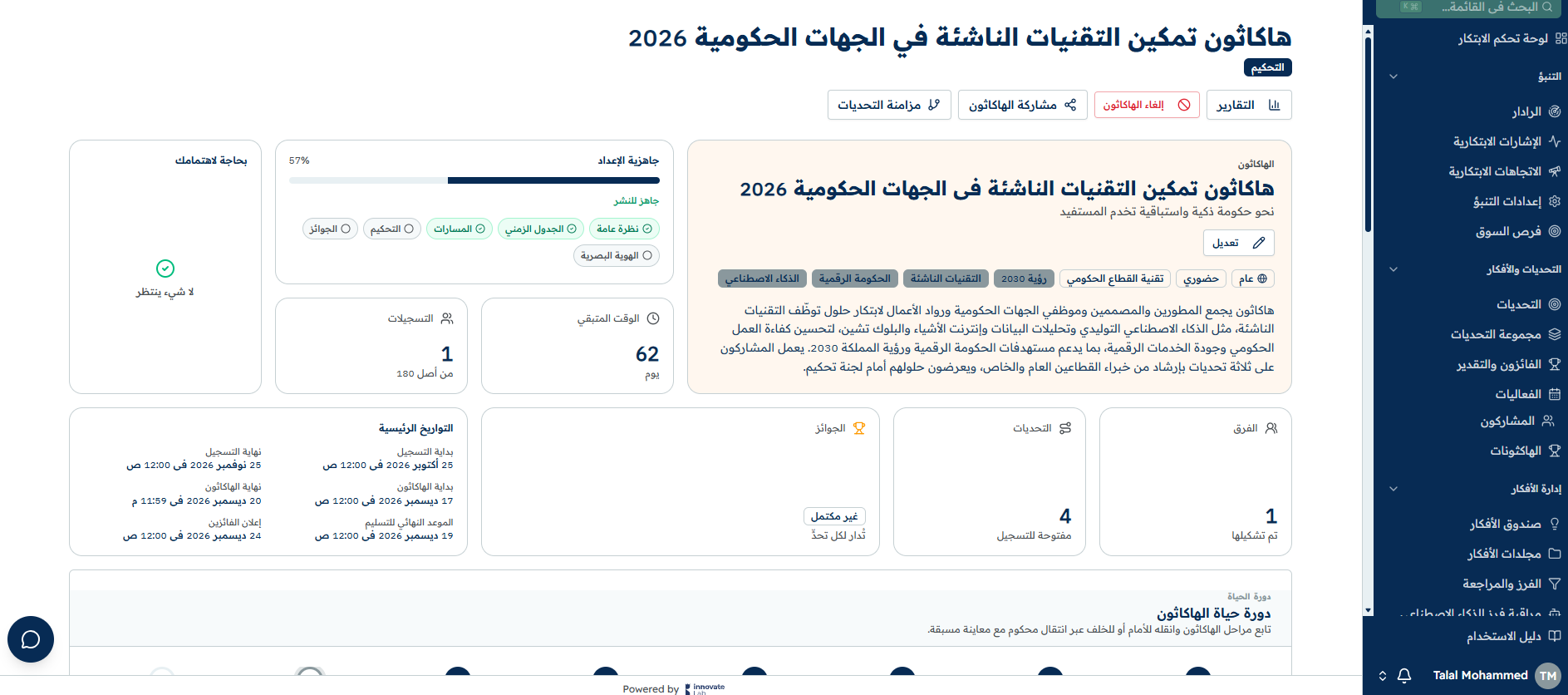This screenshot has width=1568, height=695.
Task: Click the الذكاء الاصطناعي tag
Action: pyautogui.click(x=762, y=278)
